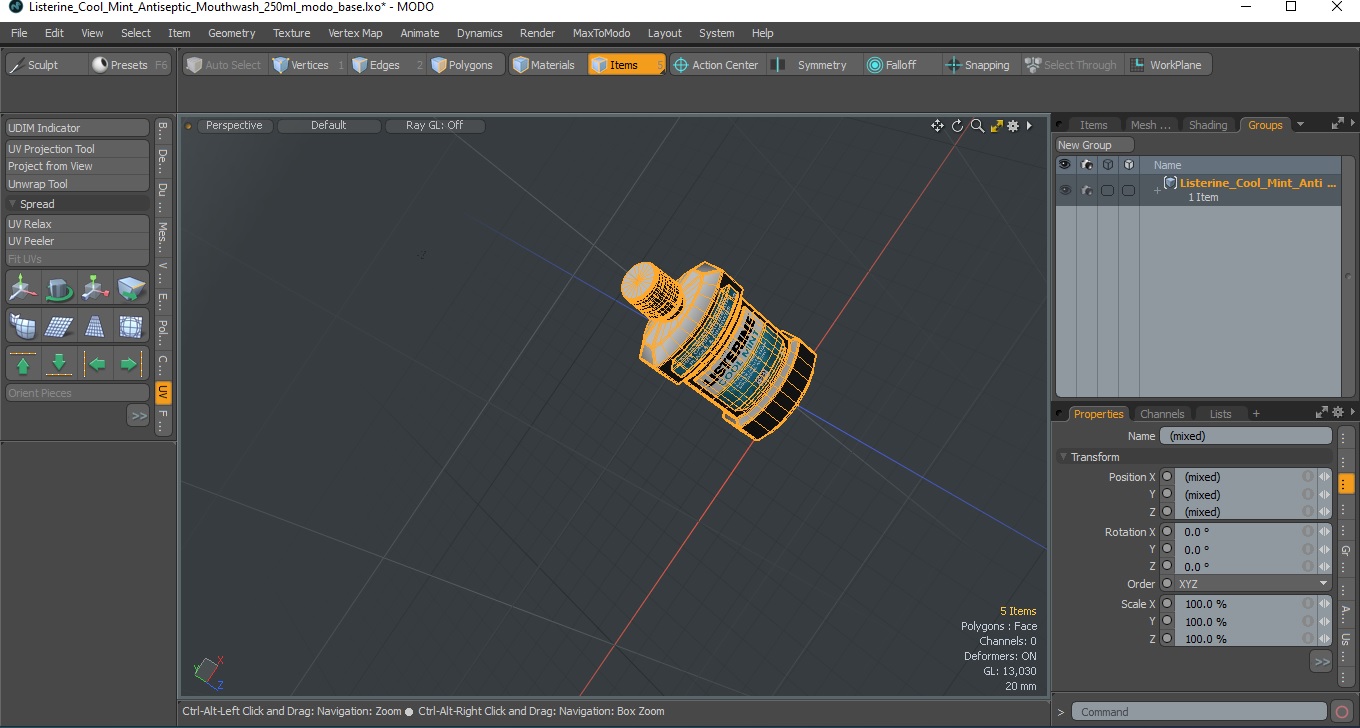Open the MaxToModo menu
The image size is (1360, 728).
point(601,33)
